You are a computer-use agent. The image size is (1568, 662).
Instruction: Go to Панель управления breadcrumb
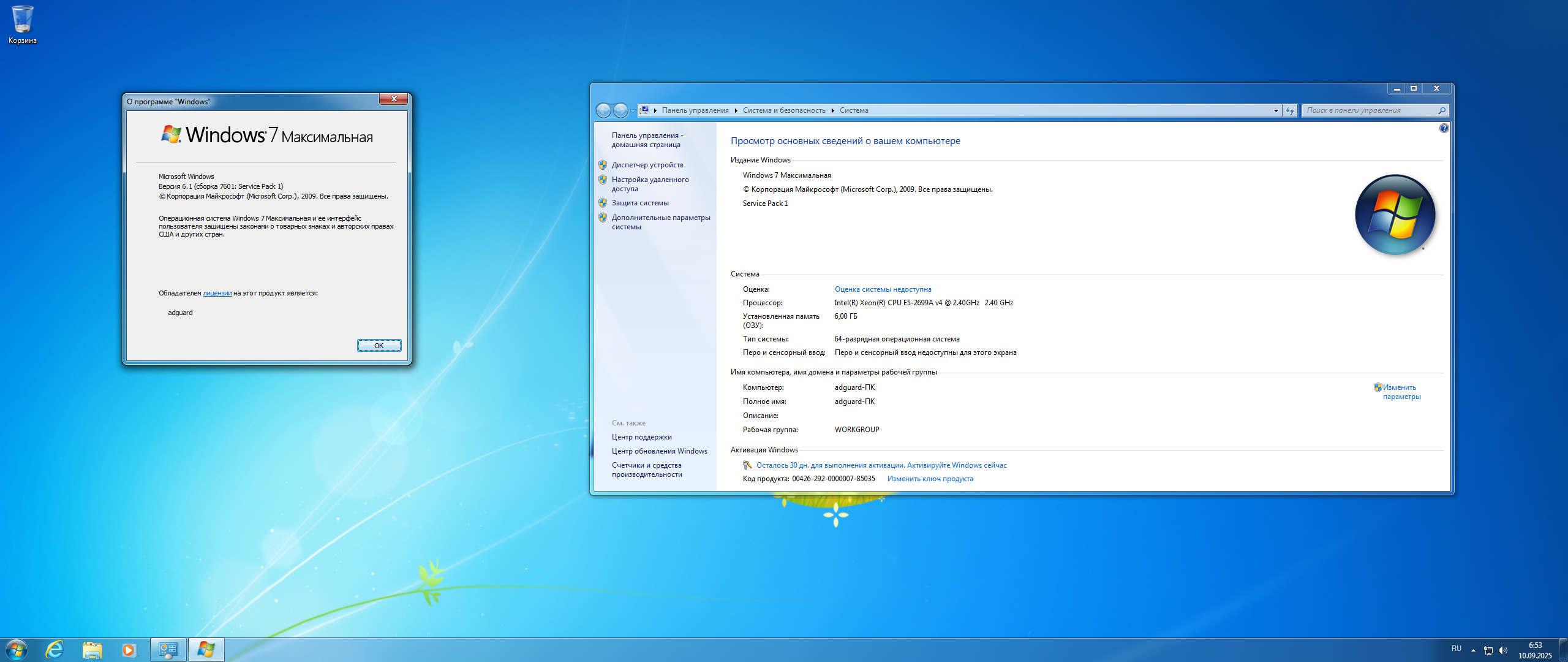tap(695, 110)
